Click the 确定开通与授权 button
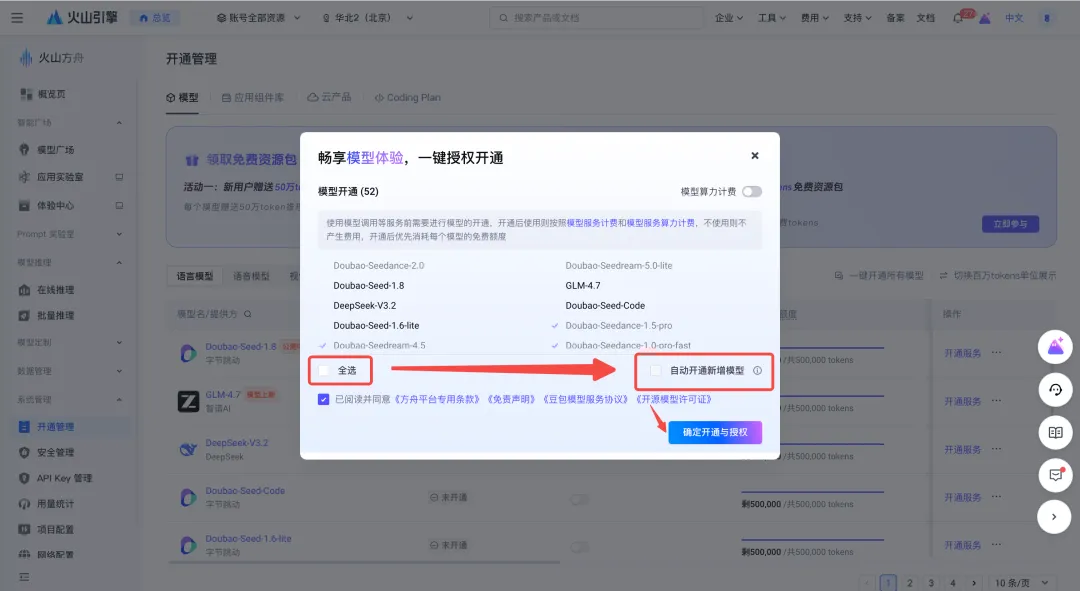Image resolution: width=1080 pixels, height=591 pixels. click(715, 432)
